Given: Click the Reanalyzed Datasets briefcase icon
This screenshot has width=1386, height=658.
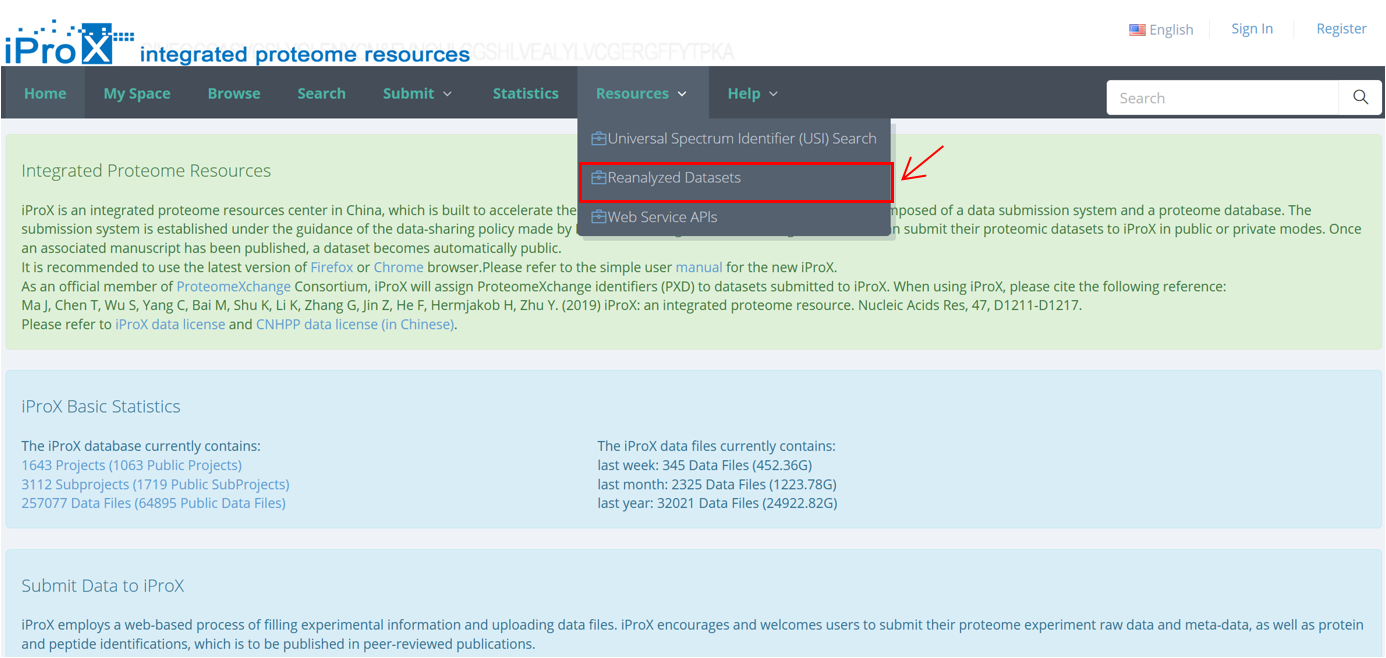Looking at the screenshot, I should 599,177.
